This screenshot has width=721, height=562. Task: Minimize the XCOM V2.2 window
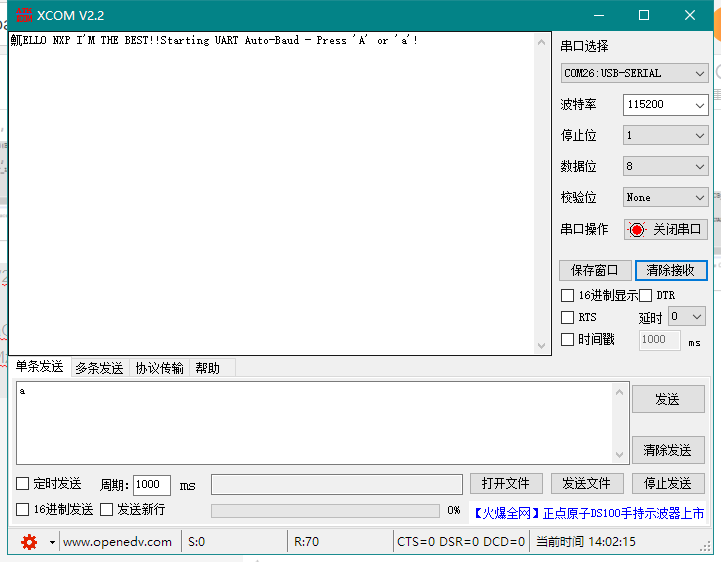[599, 15]
